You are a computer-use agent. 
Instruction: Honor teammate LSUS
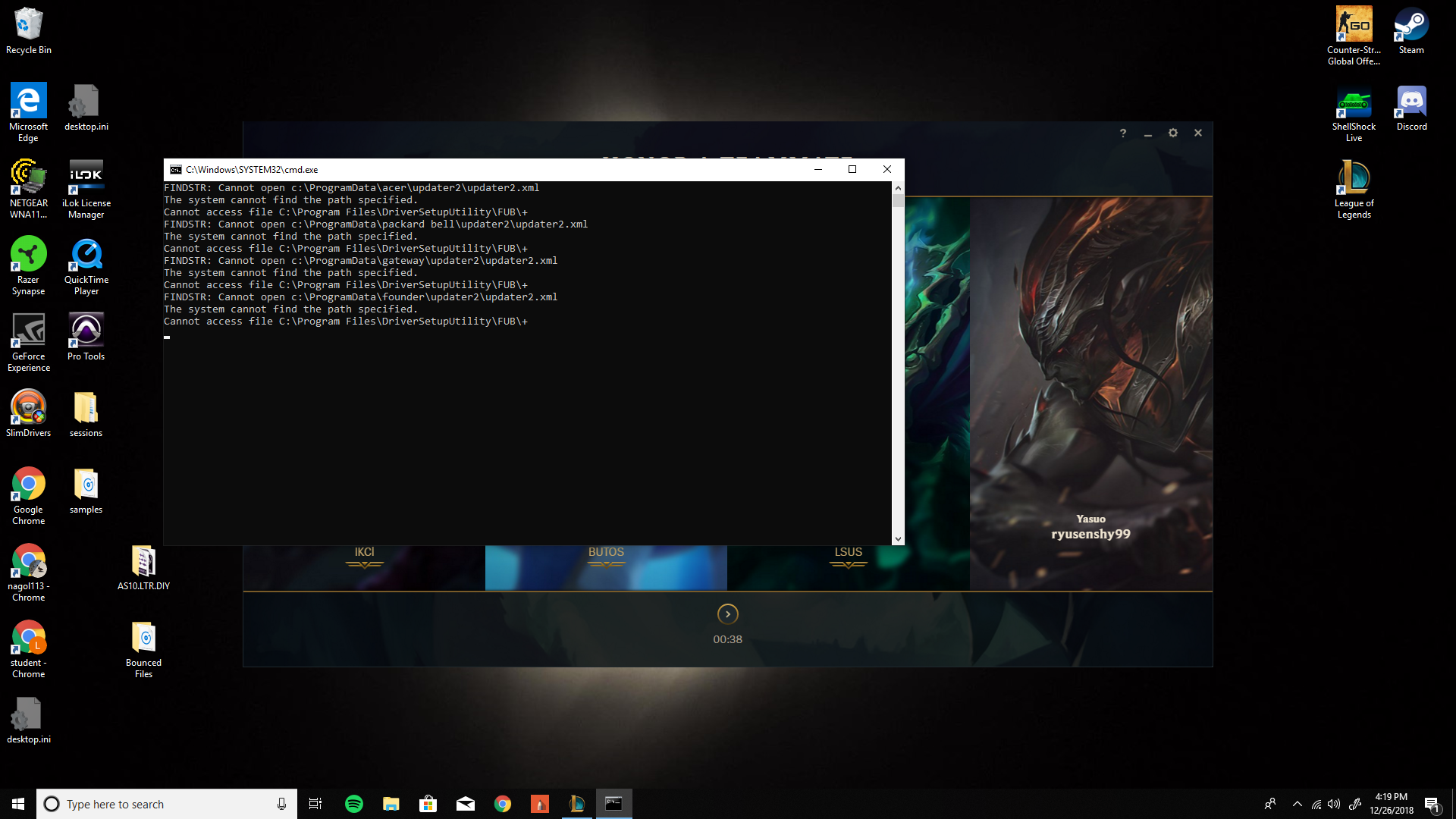(x=848, y=557)
